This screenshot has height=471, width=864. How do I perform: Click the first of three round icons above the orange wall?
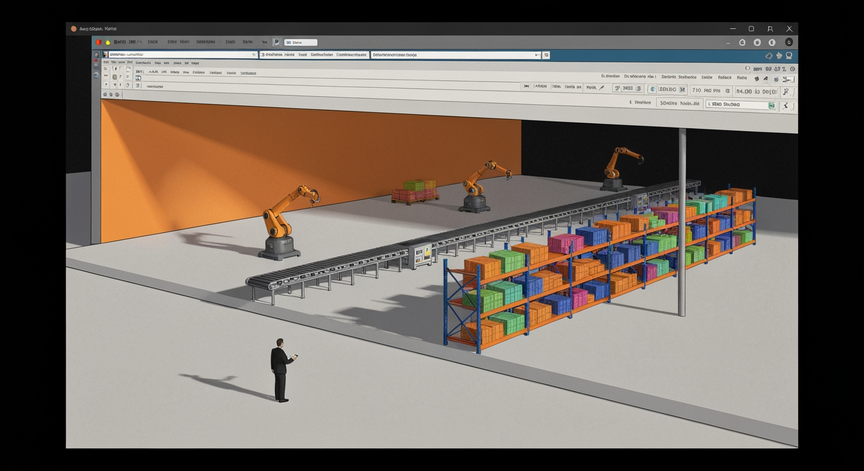click(105, 95)
